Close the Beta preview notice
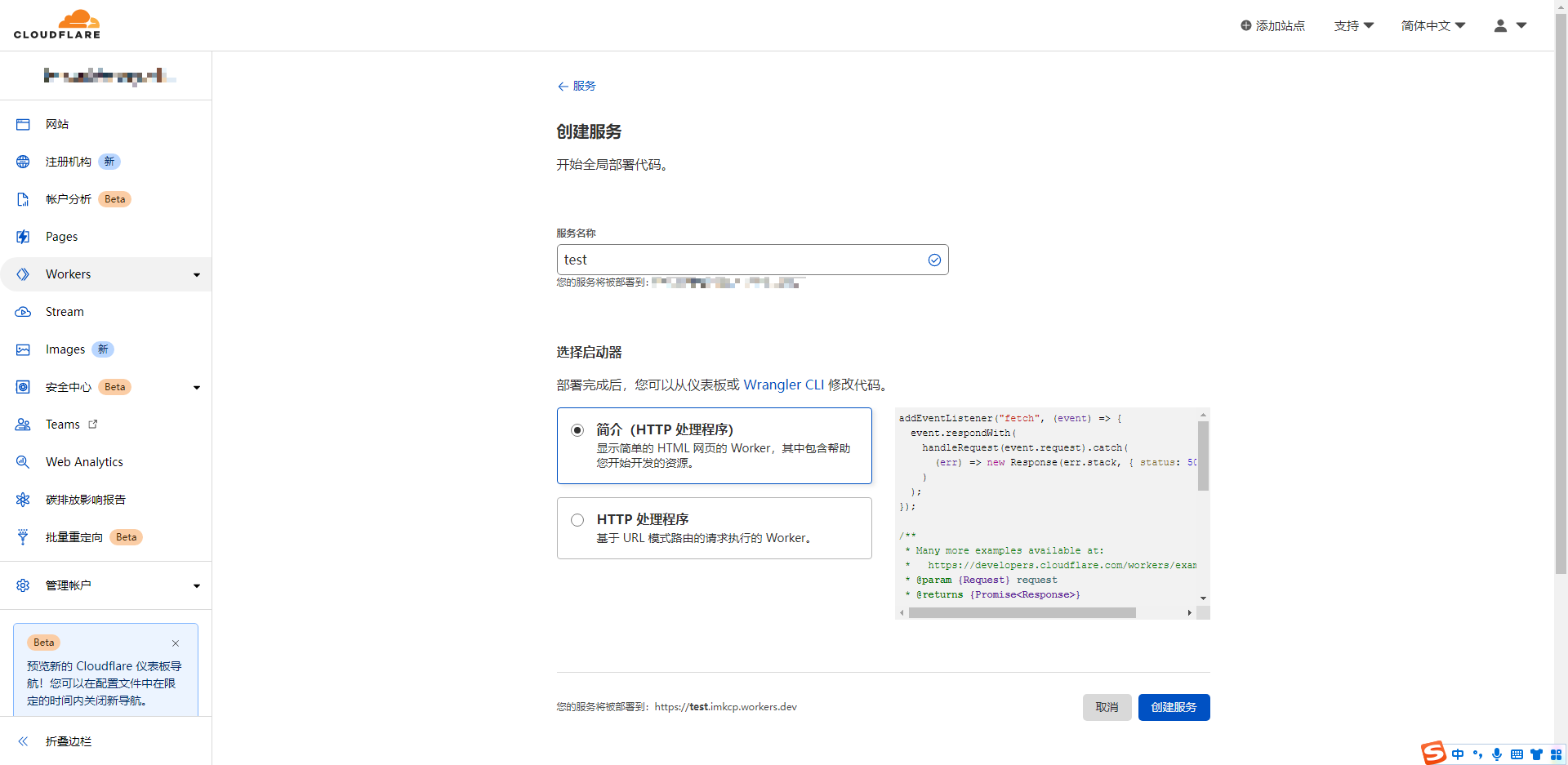The height and width of the screenshot is (765, 1568). coord(176,643)
